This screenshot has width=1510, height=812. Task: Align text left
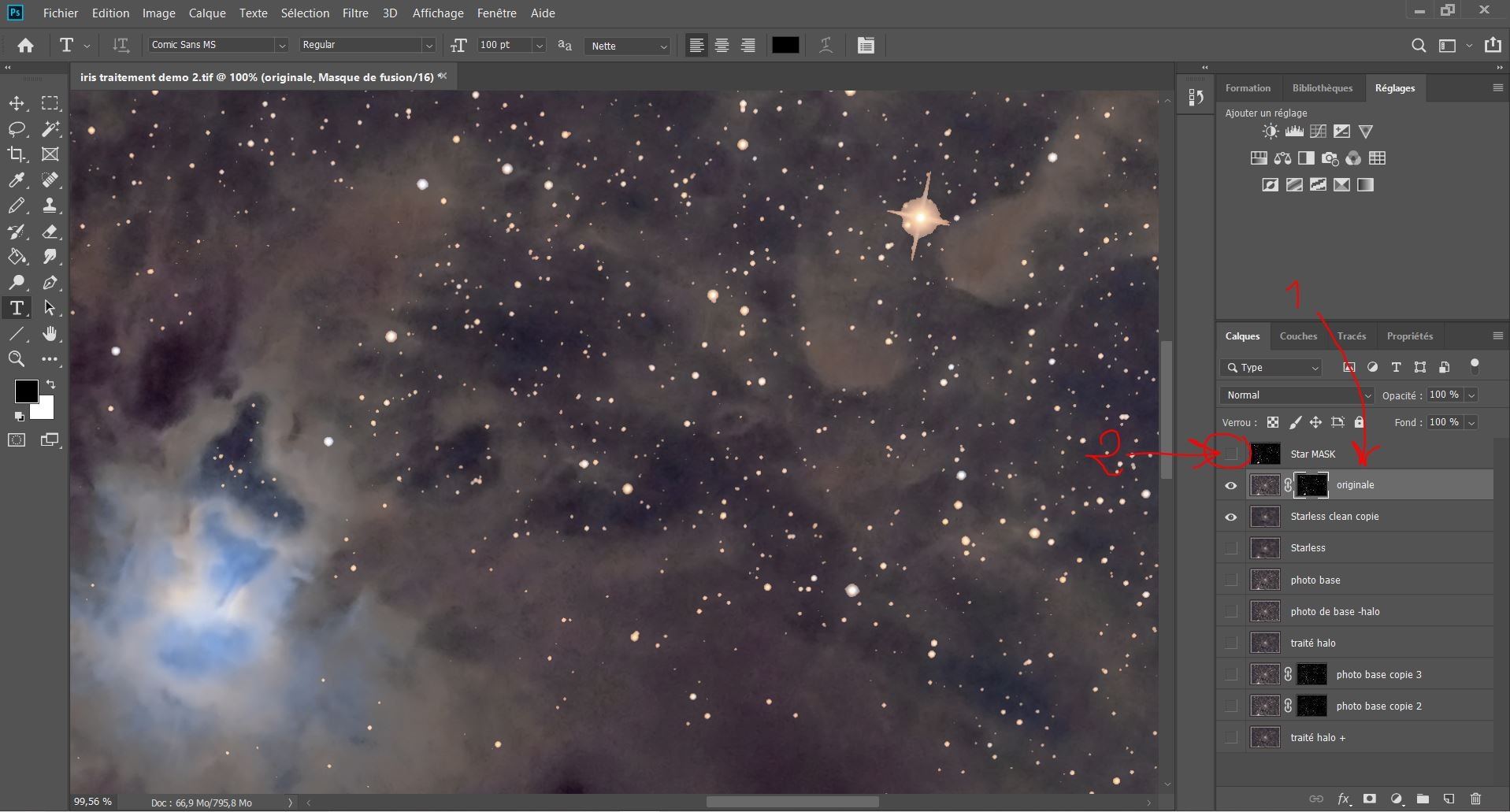696,46
